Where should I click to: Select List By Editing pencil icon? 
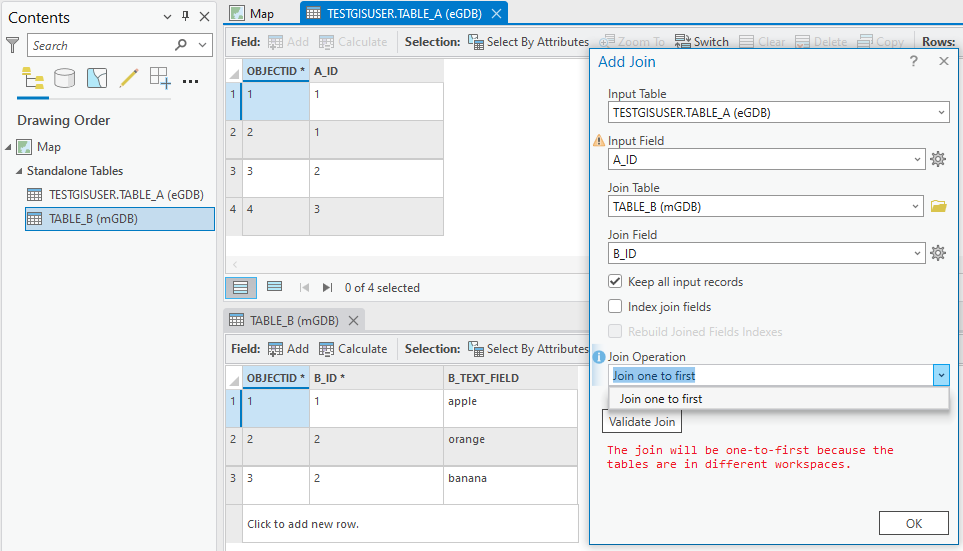(x=129, y=79)
